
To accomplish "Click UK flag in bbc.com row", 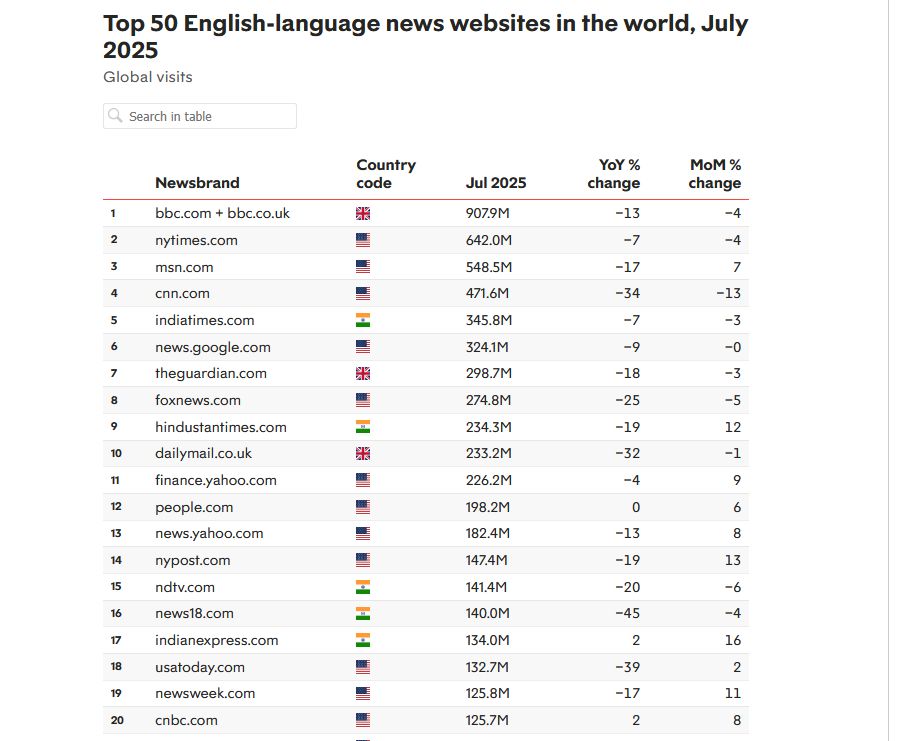I will (x=363, y=213).
